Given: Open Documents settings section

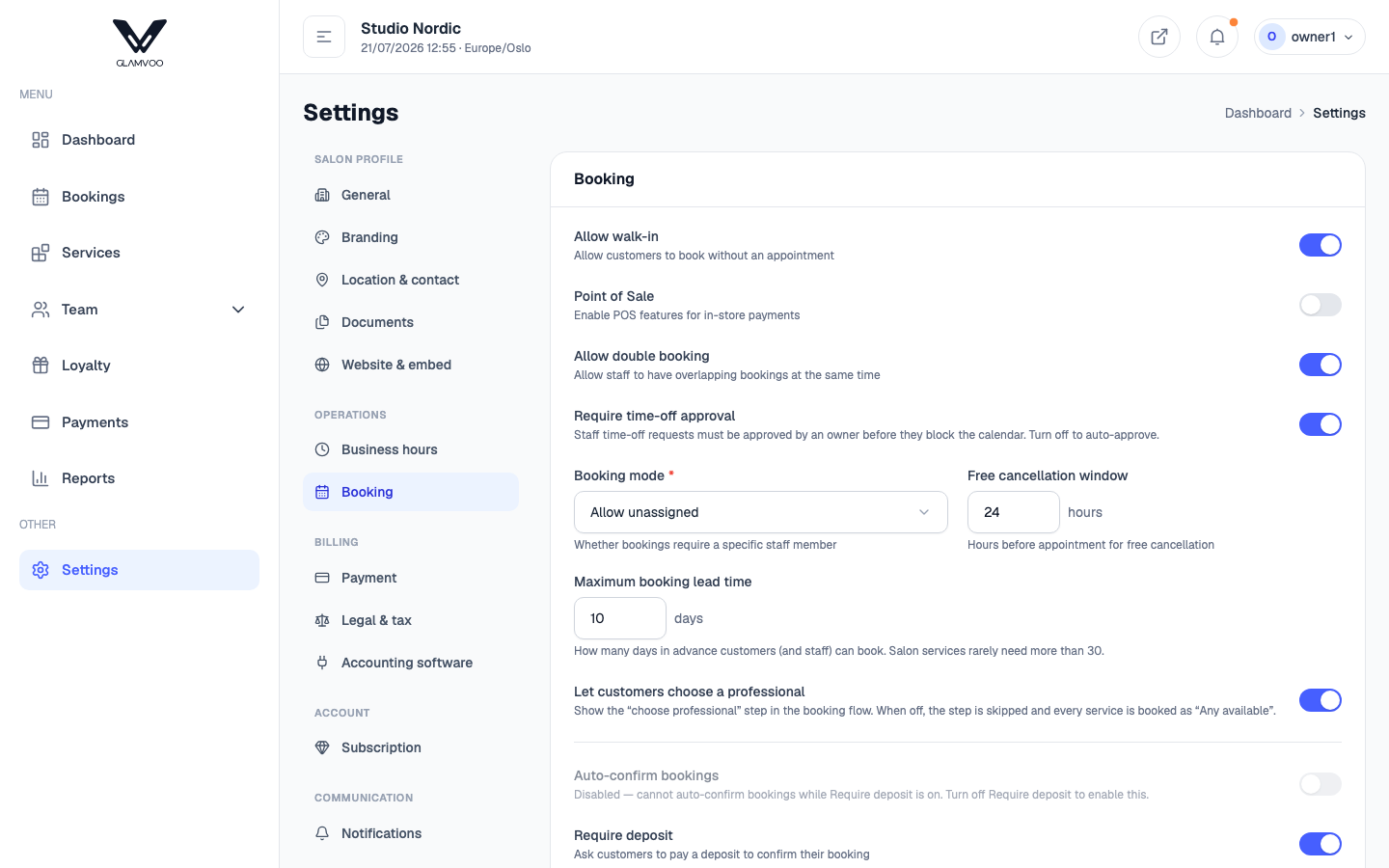Looking at the screenshot, I should coord(411,322).
